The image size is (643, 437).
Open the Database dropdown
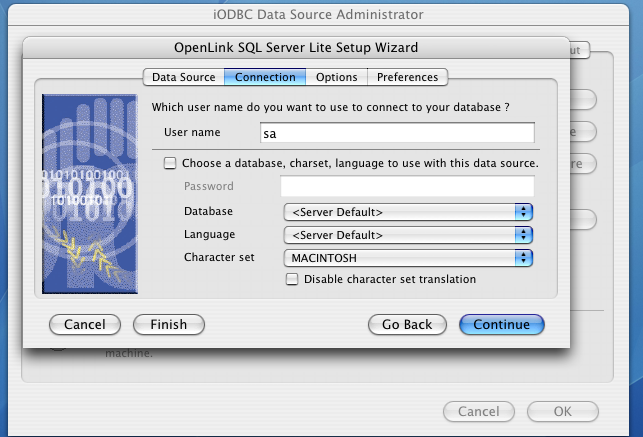tap(408, 212)
